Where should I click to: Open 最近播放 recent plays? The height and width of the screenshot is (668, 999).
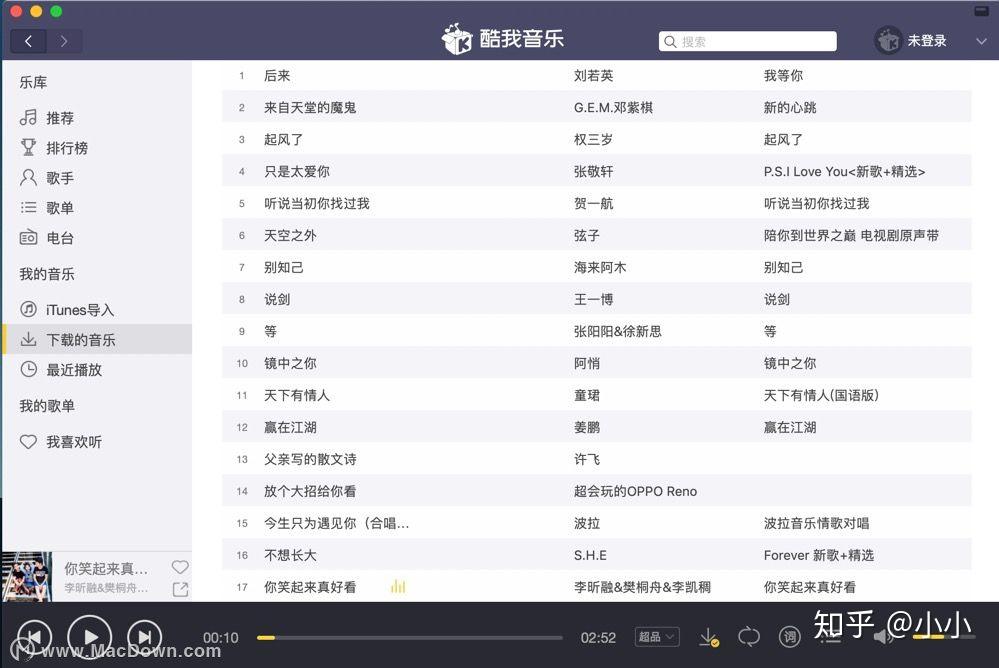74,370
